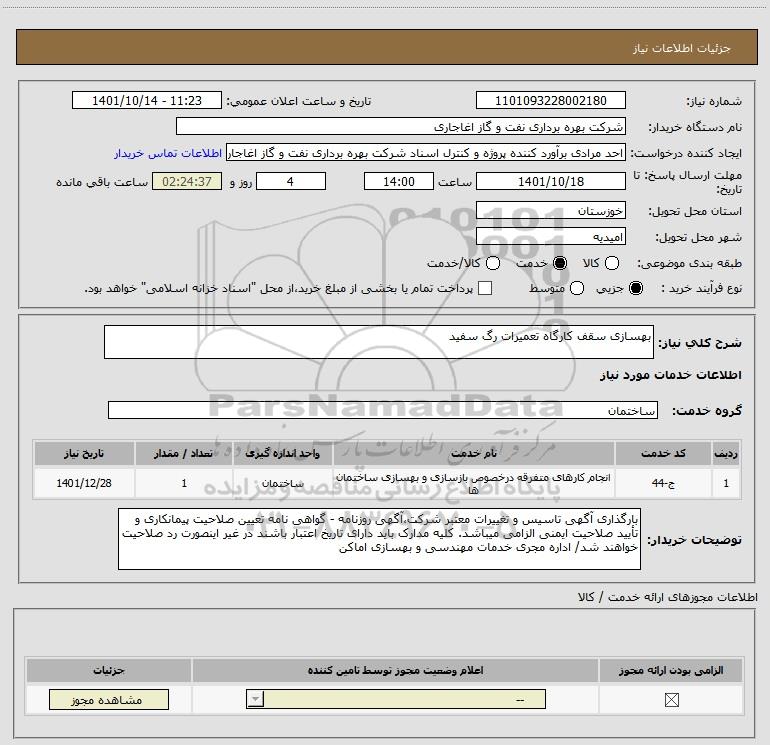This screenshot has height=745, width=770.
Task: Click the service name cell in row 1
Action: click(474, 483)
